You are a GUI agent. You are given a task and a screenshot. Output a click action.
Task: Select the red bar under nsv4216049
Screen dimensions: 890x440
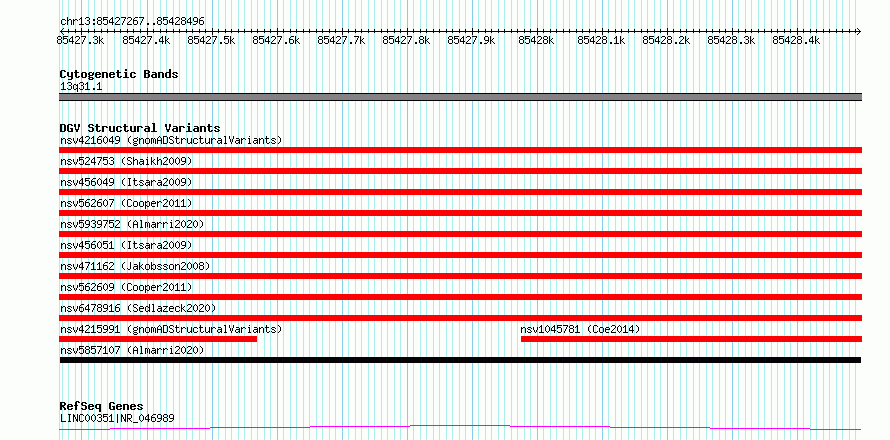pos(460,150)
